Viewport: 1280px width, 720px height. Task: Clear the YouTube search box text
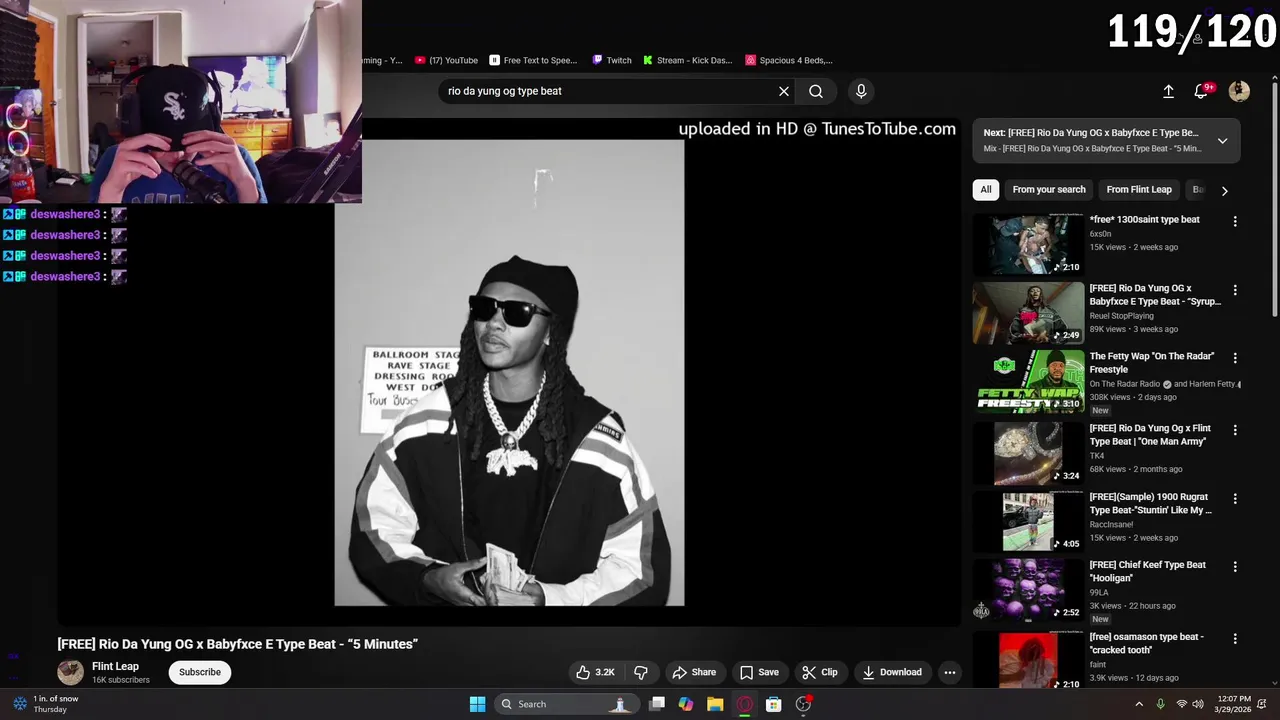(x=784, y=91)
